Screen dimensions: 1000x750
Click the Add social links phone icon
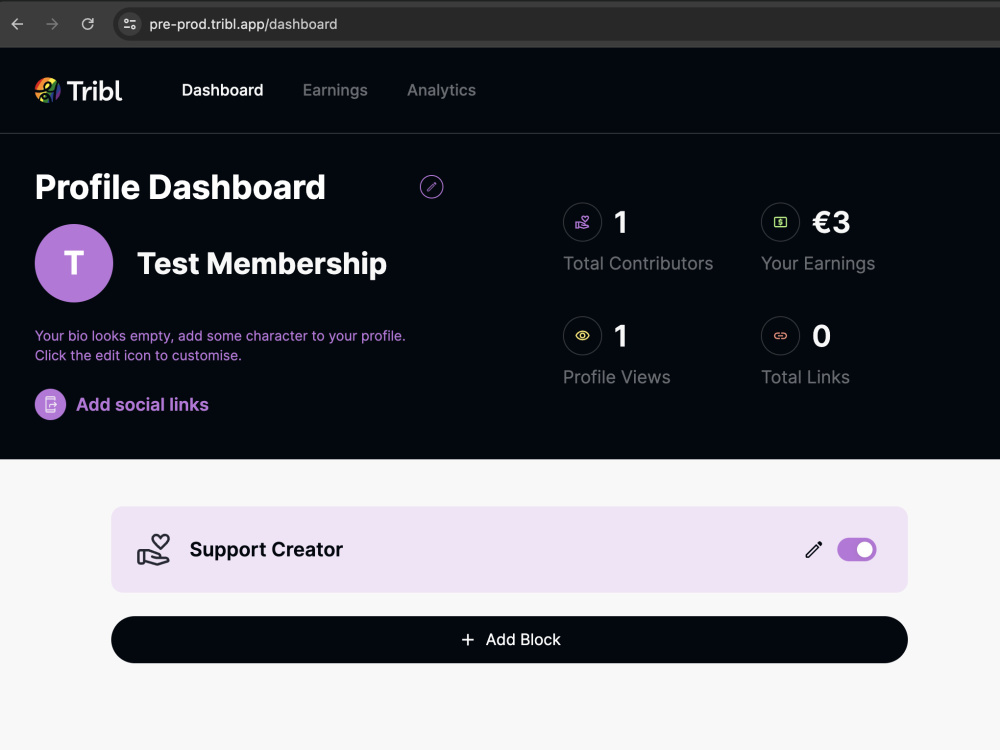50,404
